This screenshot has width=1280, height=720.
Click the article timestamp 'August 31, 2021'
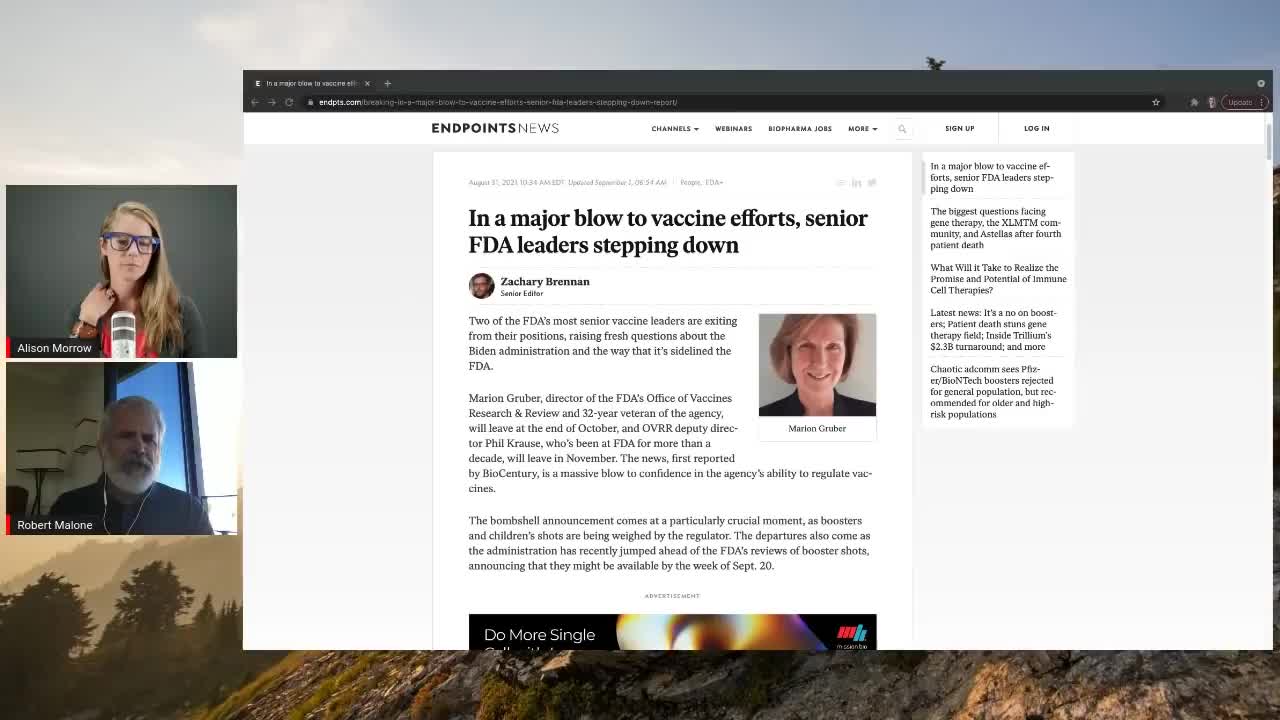pyautogui.click(x=516, y=182)
